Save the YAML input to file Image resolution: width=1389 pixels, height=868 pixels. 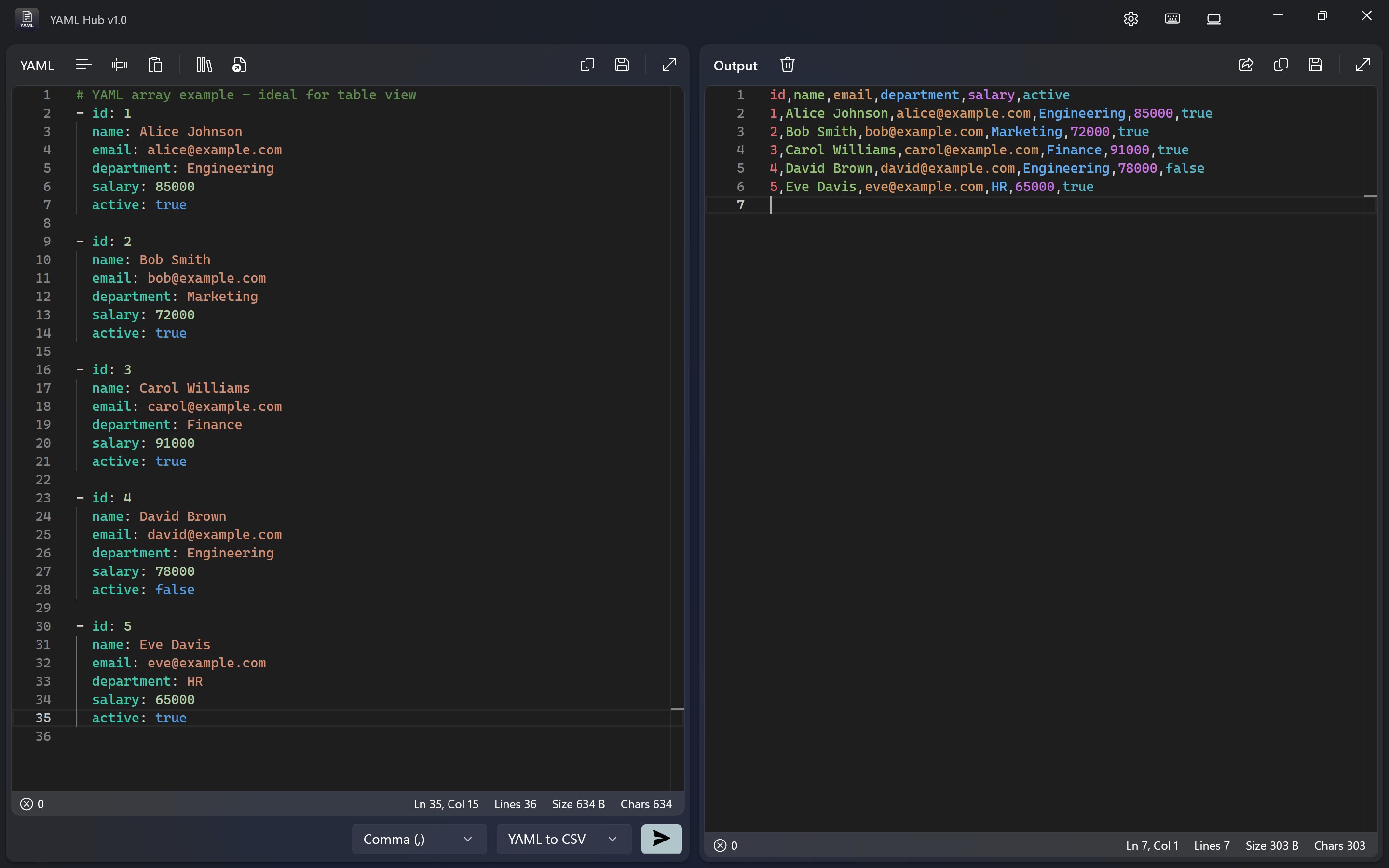point(622,65)
